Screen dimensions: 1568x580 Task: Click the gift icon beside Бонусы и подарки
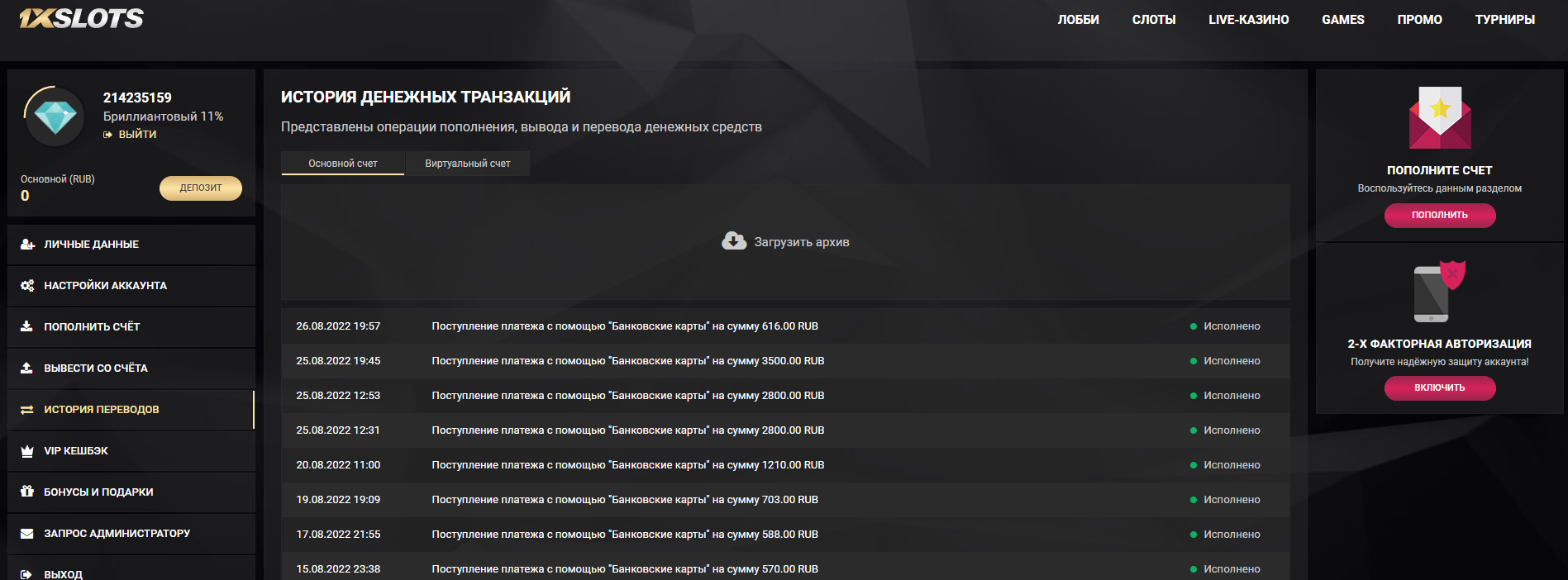click(27, 492)
